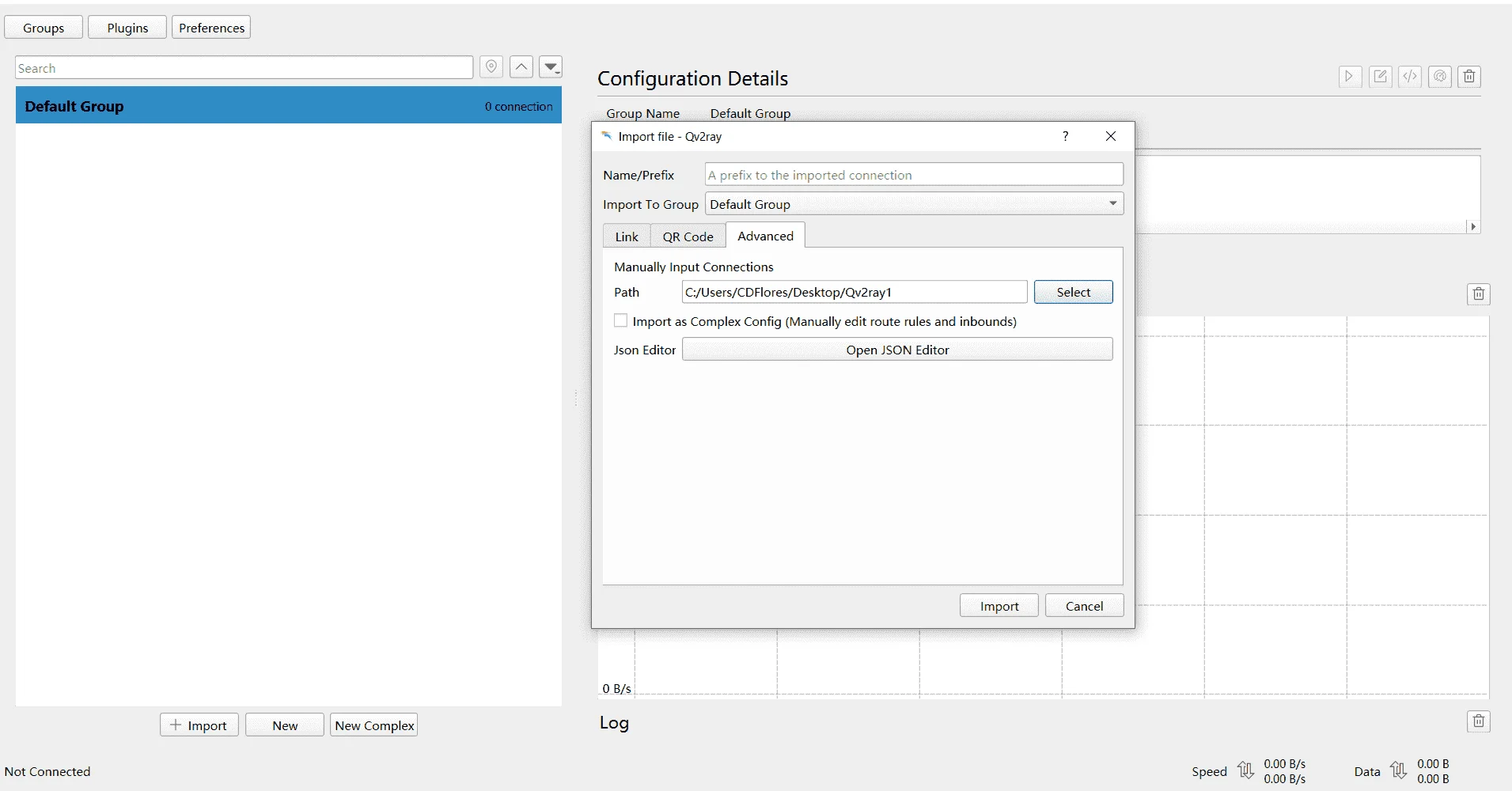Click the Name/Prefix input field
The height and width of the screenshot is (791, 1512).
tap(914, 175)
